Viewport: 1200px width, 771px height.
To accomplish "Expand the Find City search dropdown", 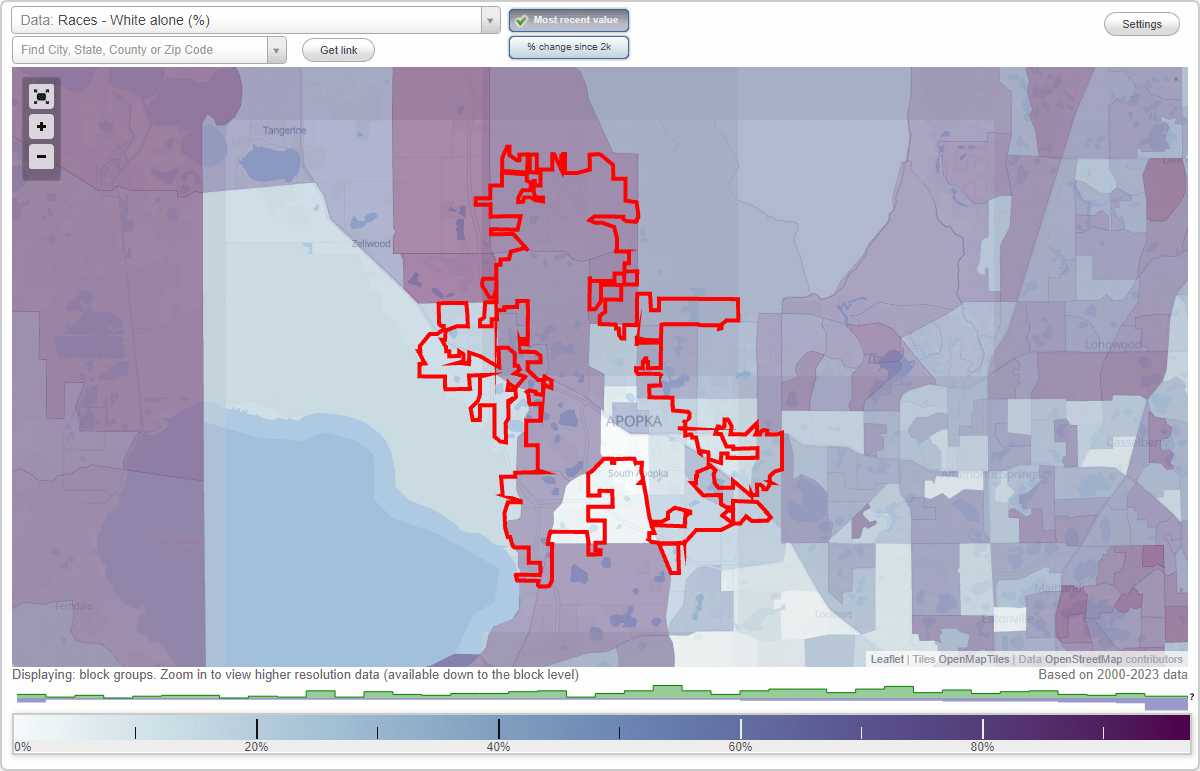I will pos(277,49).
